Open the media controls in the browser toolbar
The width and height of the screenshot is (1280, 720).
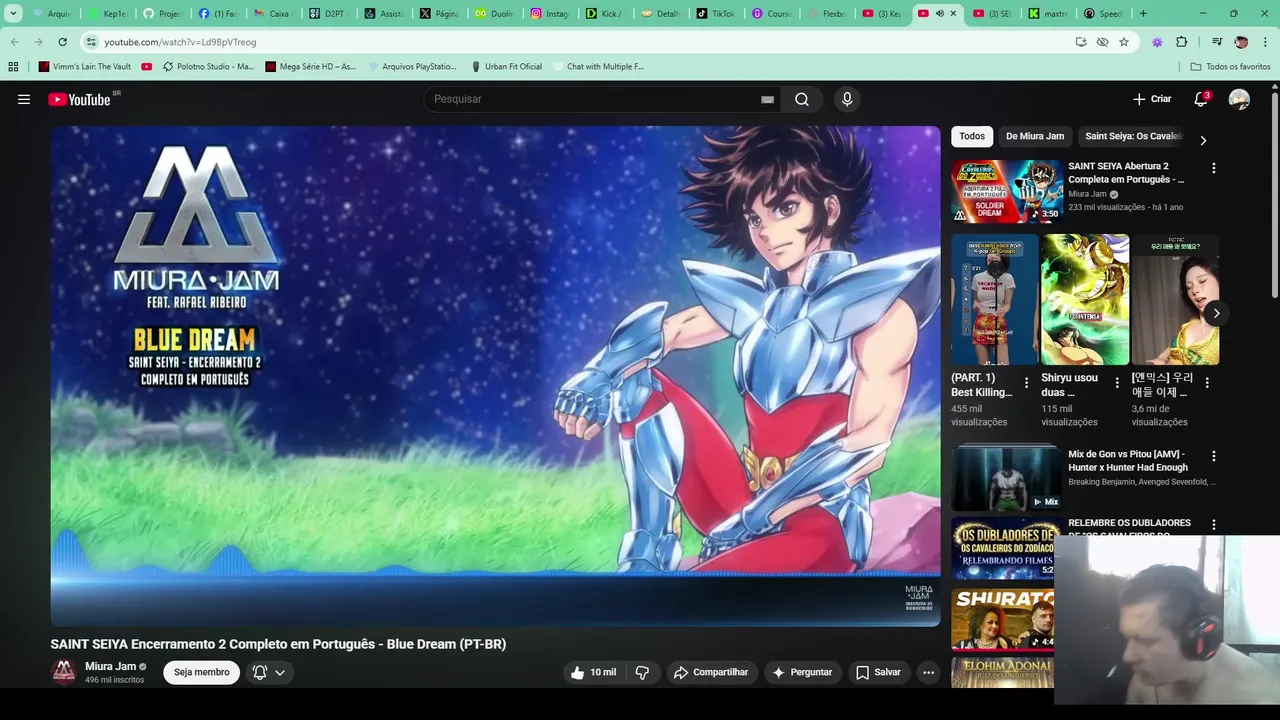point(1216,42)
